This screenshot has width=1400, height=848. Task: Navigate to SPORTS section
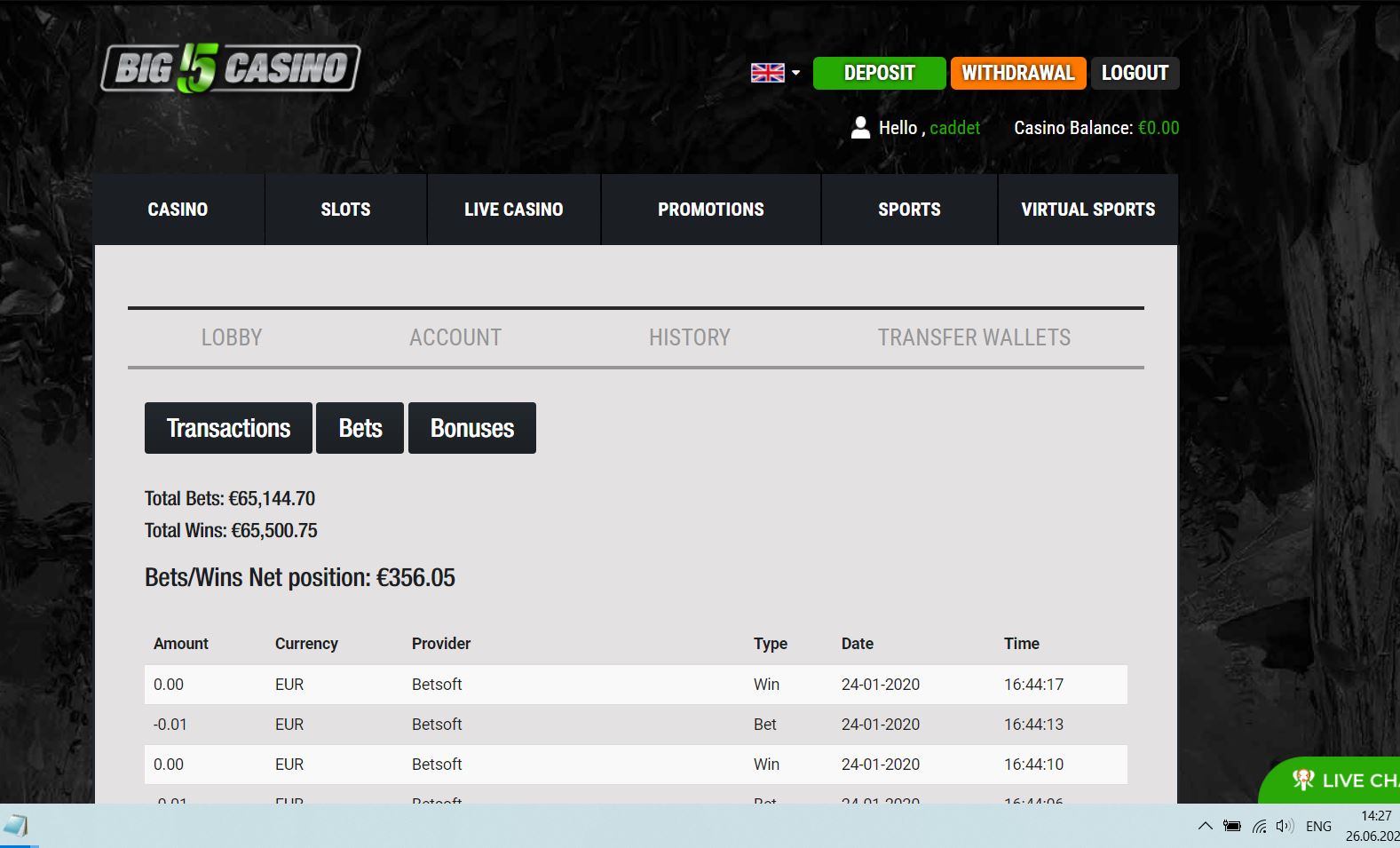point(909,210)
